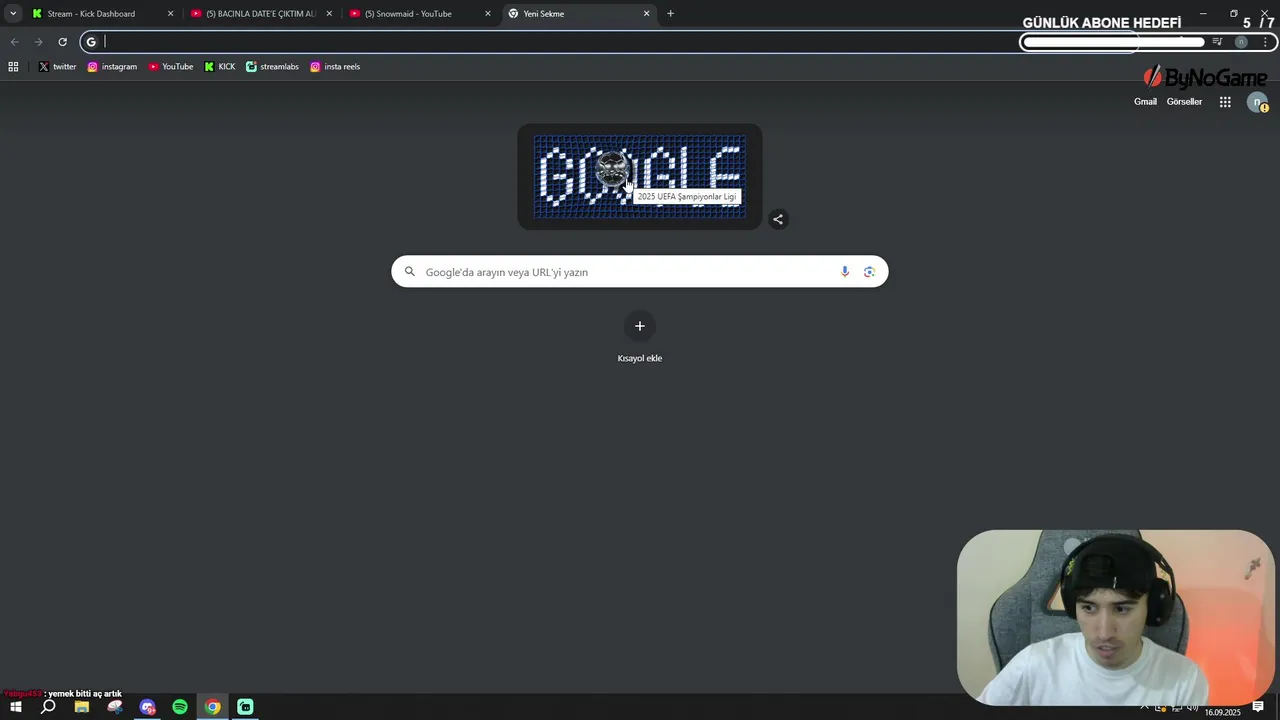Open the Chrome three-dot menu
Image resolution: width=1280 pixels, height=720 pixels.
click(1265, 42)
